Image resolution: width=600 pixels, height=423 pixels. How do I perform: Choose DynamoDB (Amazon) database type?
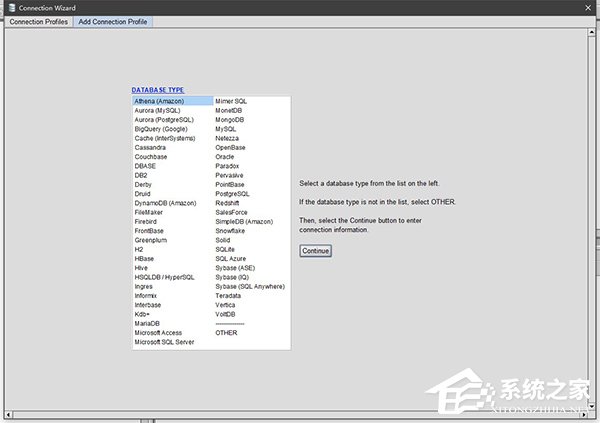165,203
